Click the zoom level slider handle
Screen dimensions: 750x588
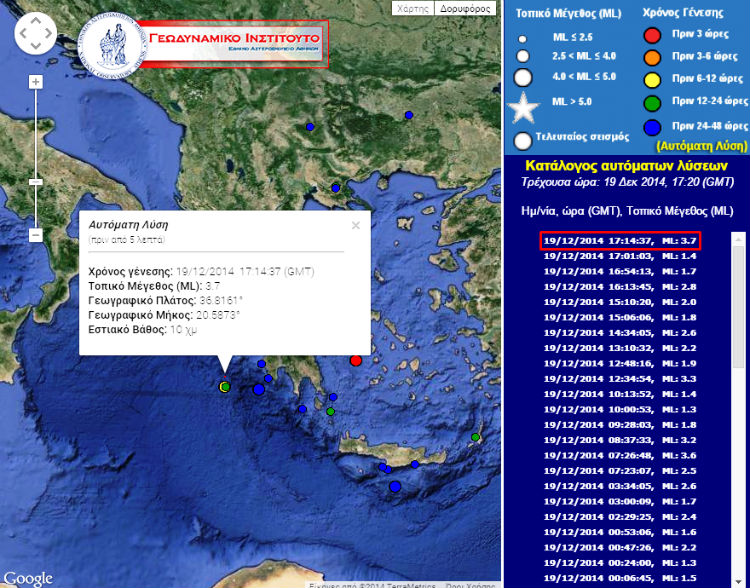click(36, 182)
